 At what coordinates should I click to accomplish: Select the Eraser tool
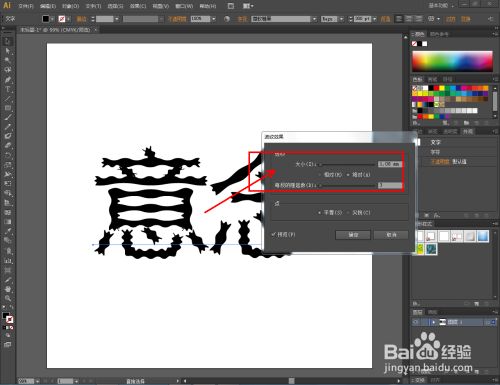tap(8, 145)
